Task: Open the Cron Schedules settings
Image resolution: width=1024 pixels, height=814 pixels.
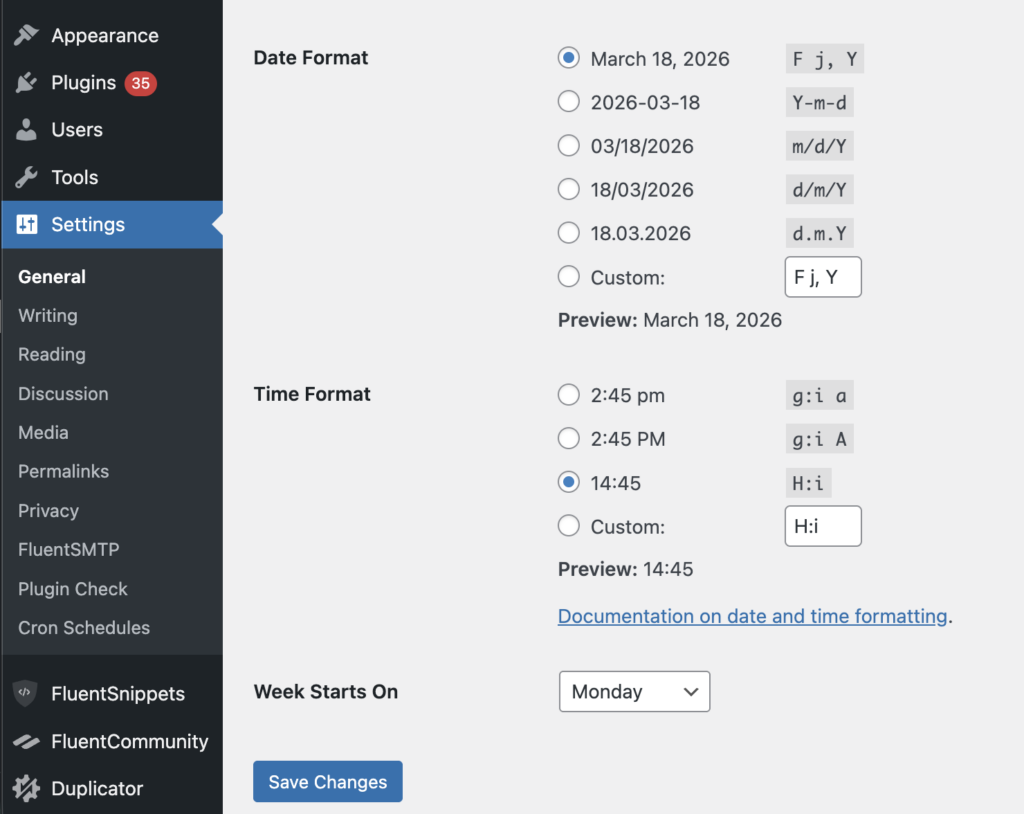Action: click(84, 628)
